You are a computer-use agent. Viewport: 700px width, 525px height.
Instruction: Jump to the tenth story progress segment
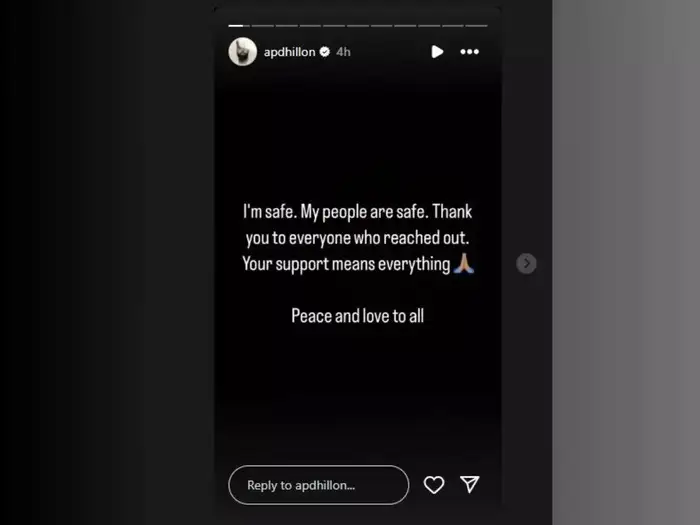[453, 26]
